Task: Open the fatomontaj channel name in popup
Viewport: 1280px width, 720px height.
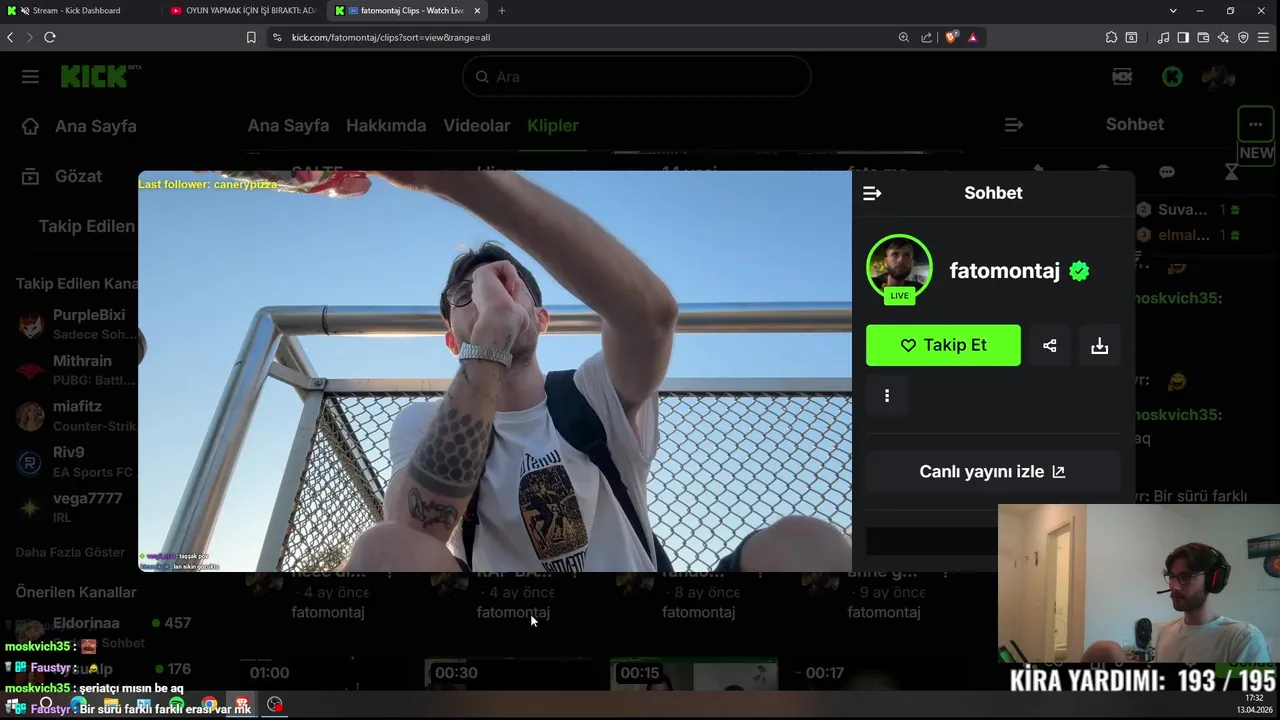Action: coord(1004,270)
